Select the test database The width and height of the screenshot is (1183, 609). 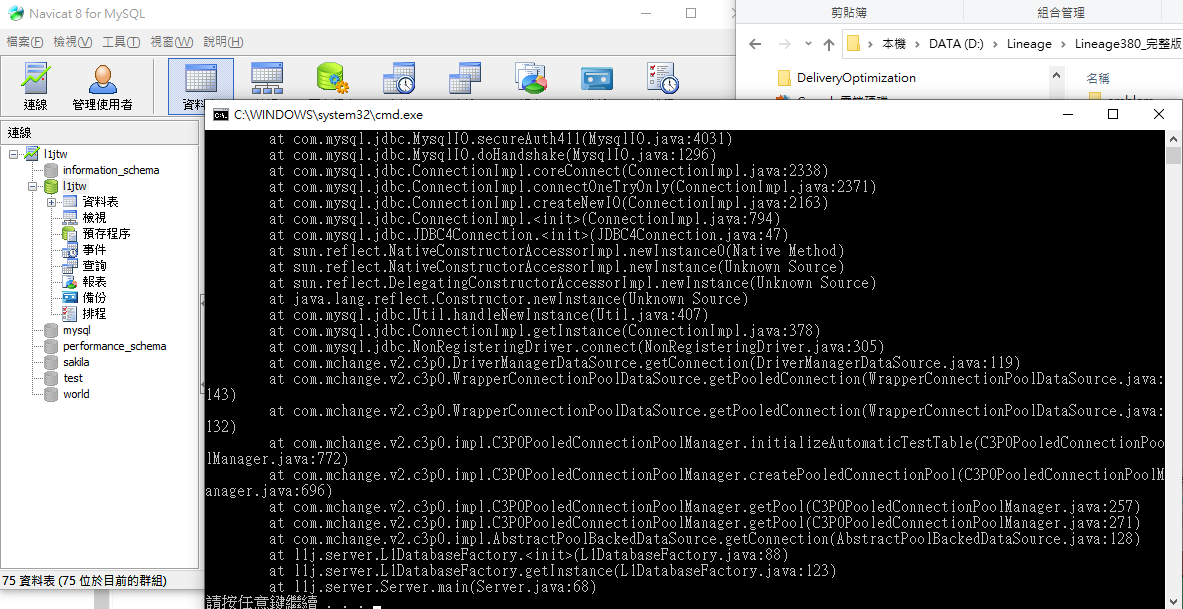pyautogui.click(x=73, y=378)
